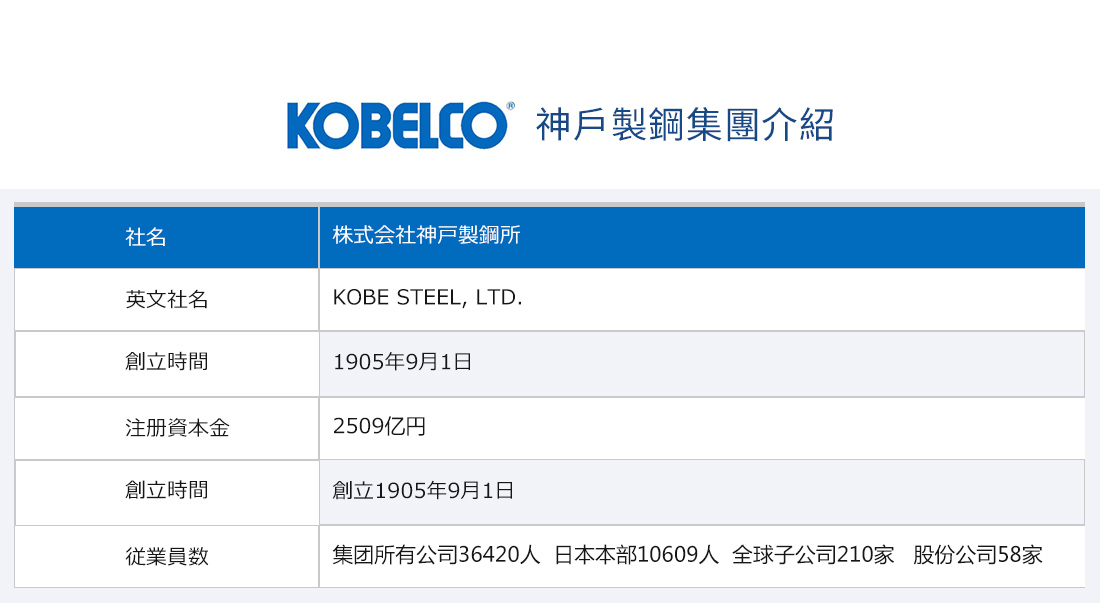1100x603 pixels.
Task: Select the 英文社名 label cell
Action: coord(166,299)
